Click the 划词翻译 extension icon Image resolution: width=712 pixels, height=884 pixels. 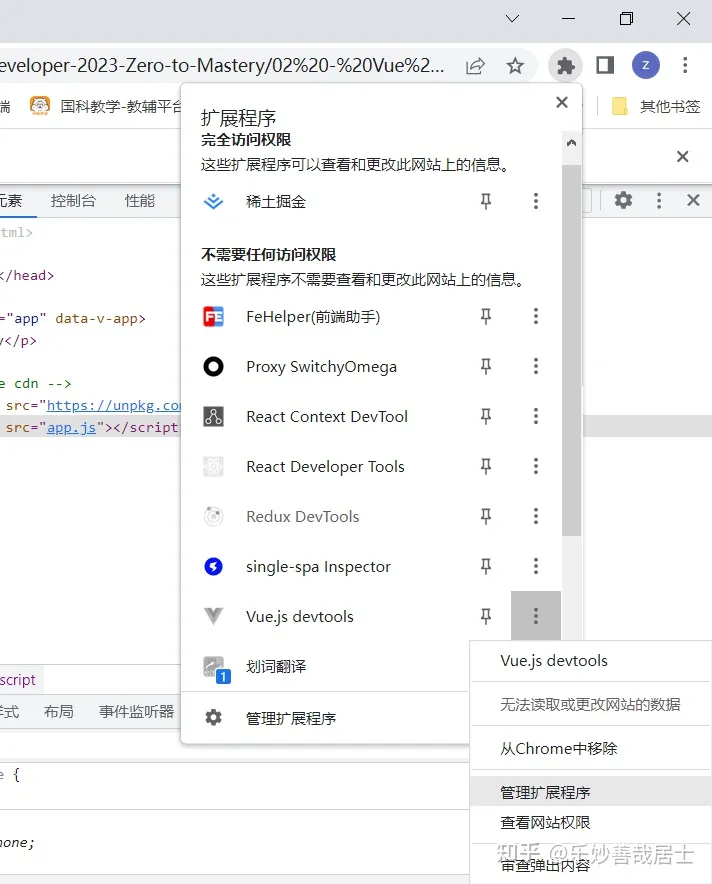coord(216,669)
